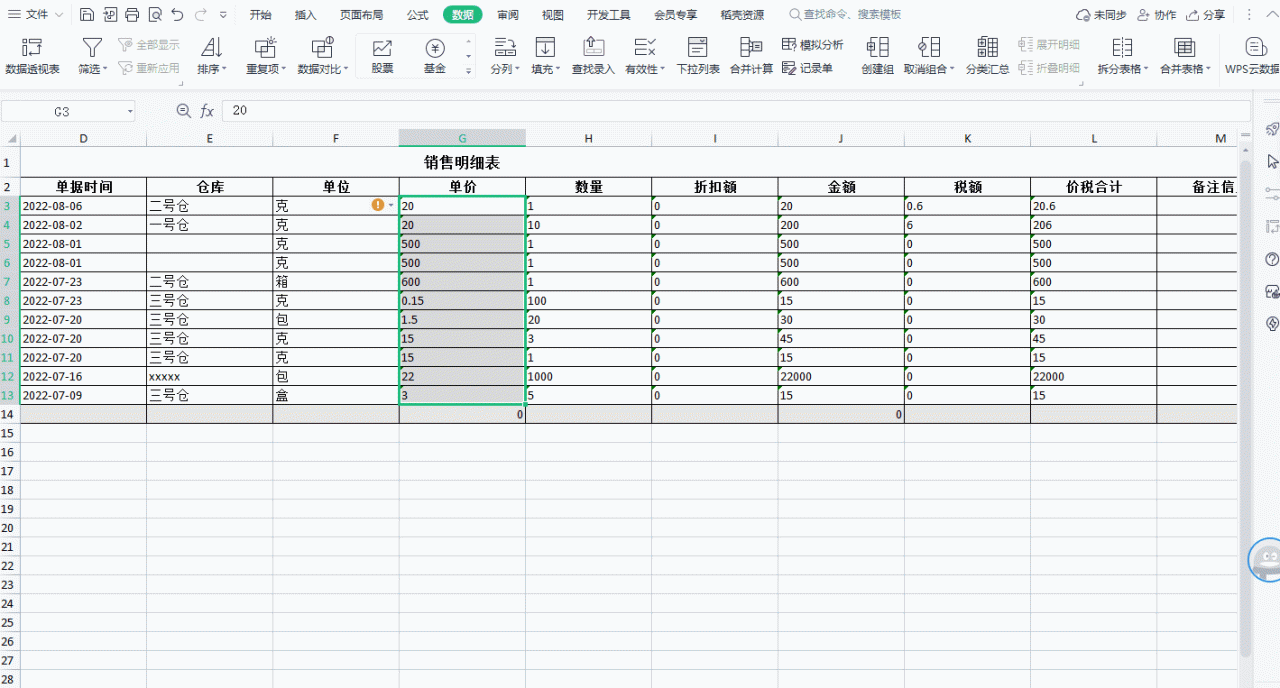Image resolution: width=1280 pixels, height=688 pixels.
Task: Expand the 有效性 (Validation) dropdown
Action: (x=662, y=69)
